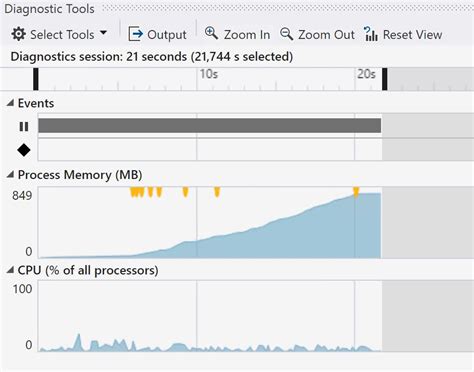474x372 pixels.
Task: Click the gray break event bar
Action: [210, 125]
